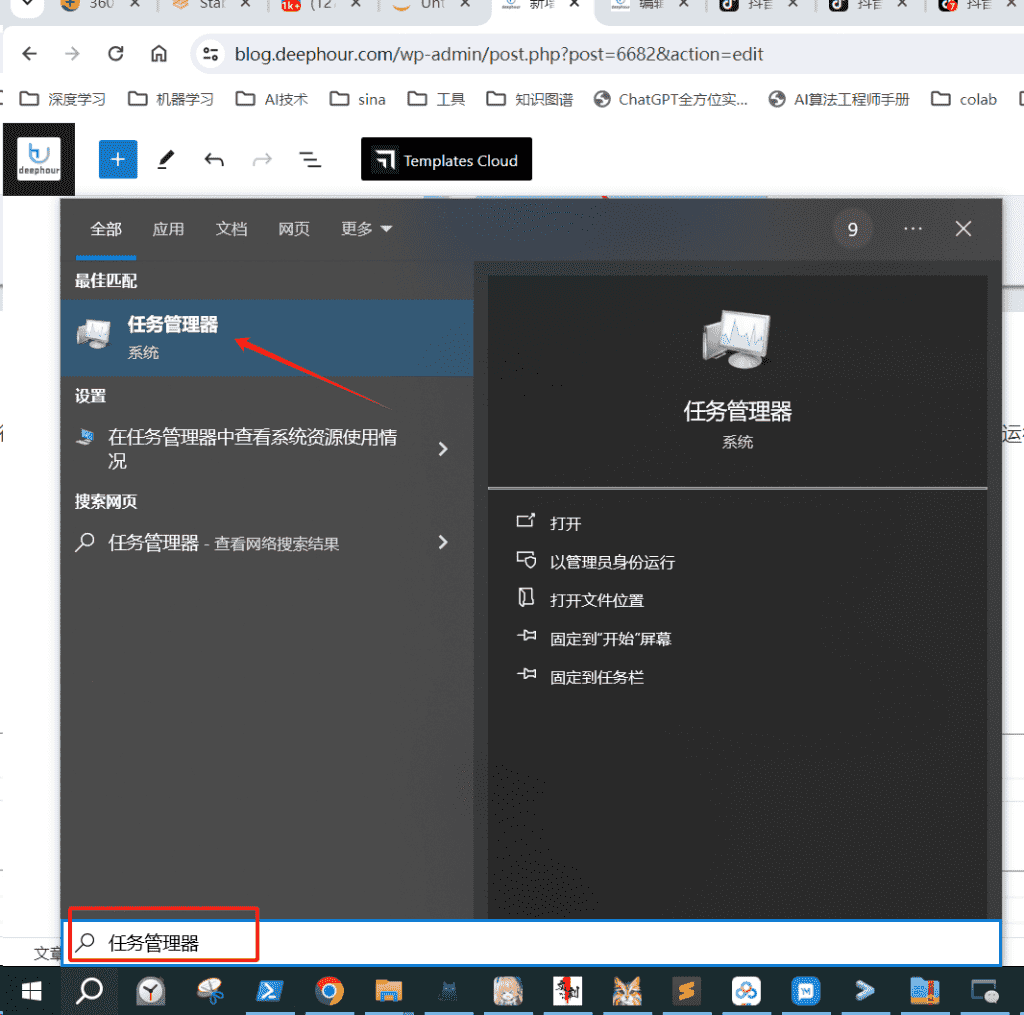Click the undo arrow in editor toolbar

coord(214,160)
